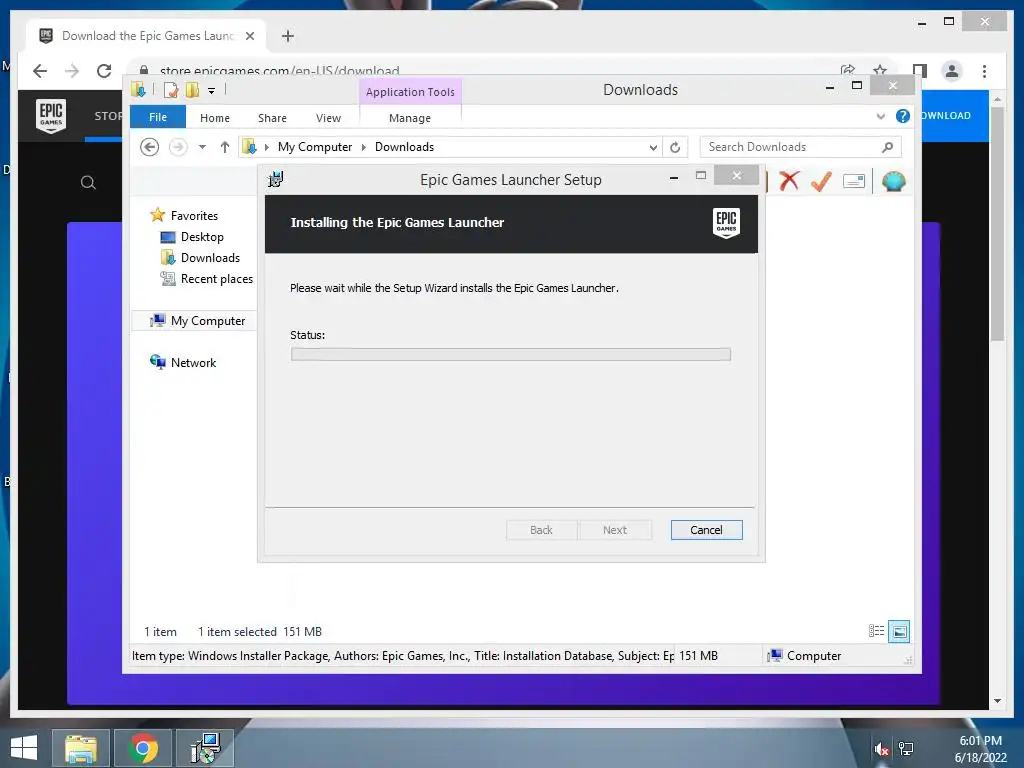This screenshot has width=1024, height=768.
Task: Go back in File Explorer navigation
Action: [x=150, y=147]
